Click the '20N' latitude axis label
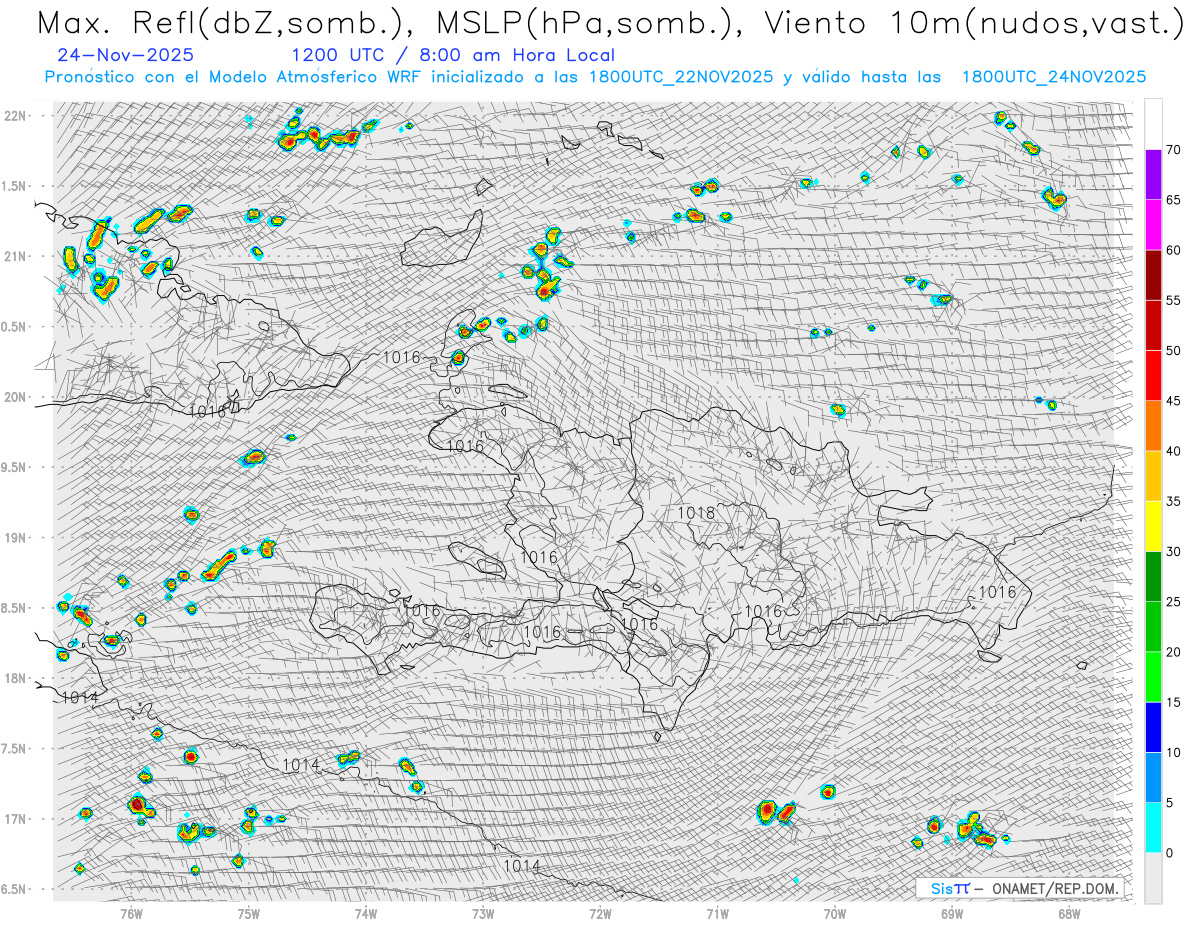Screen dimensions: 1200x927 16,397
